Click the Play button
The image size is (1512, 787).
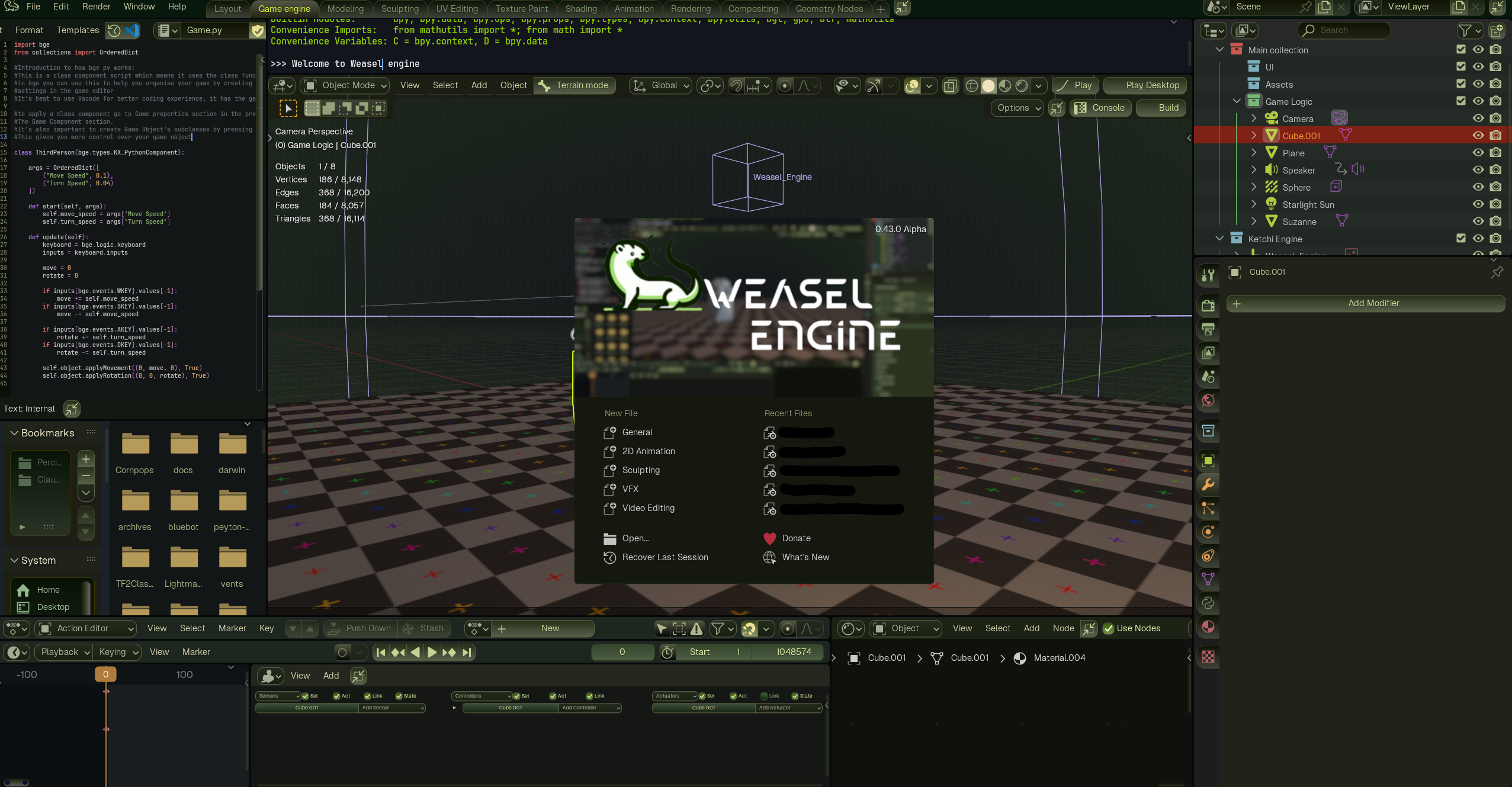coord(1076,85)
